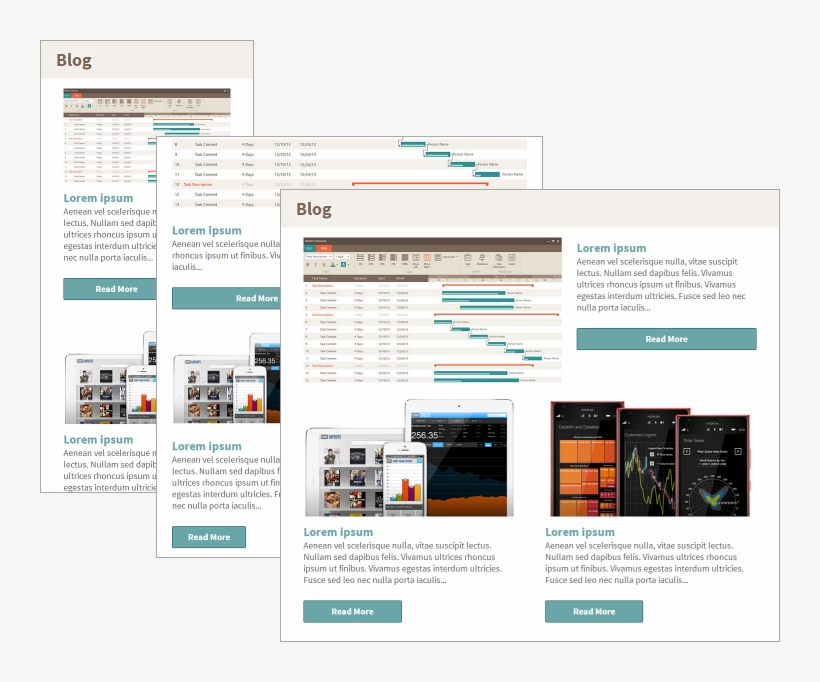Open the tablet and phone devices image in front window

(x=409, y=458)
